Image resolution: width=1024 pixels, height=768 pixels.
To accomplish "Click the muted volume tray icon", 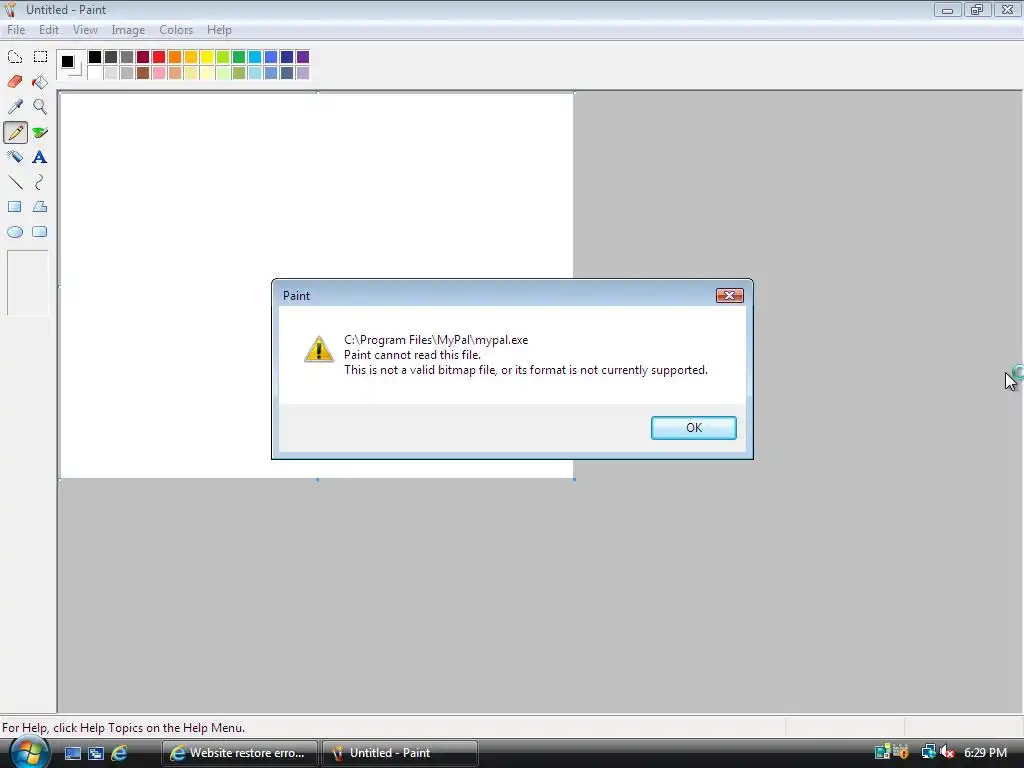I will tap(948, 752).
